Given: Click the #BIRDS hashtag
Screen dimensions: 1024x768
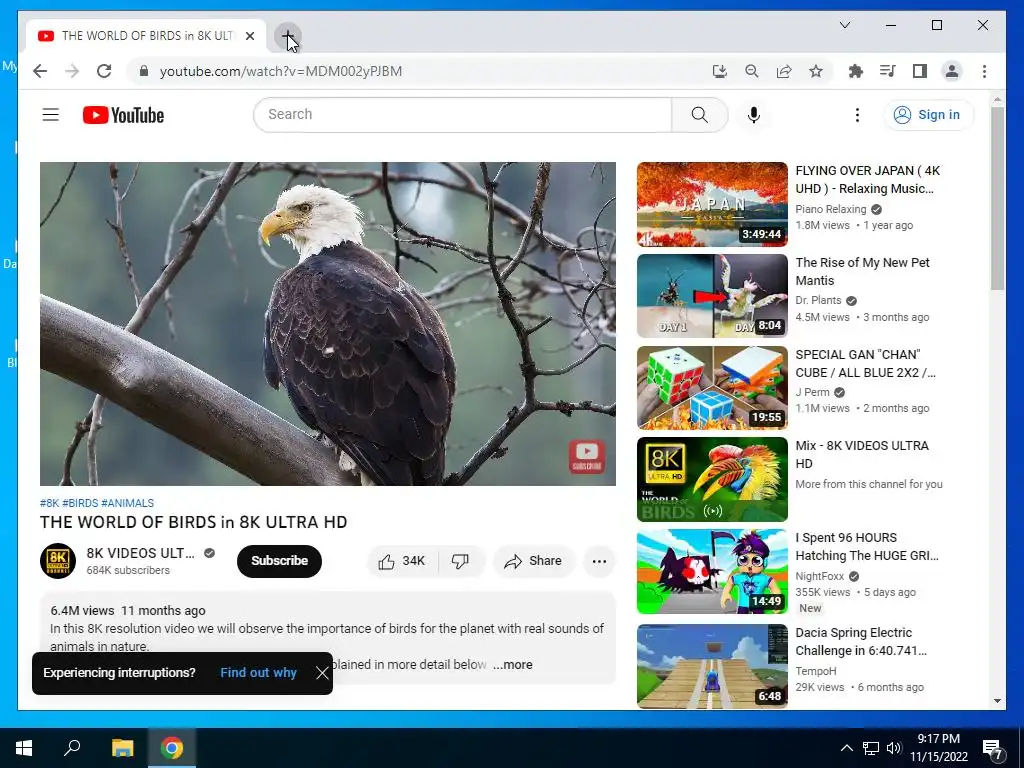Looking at the screenshot, I should click(80, 503).
